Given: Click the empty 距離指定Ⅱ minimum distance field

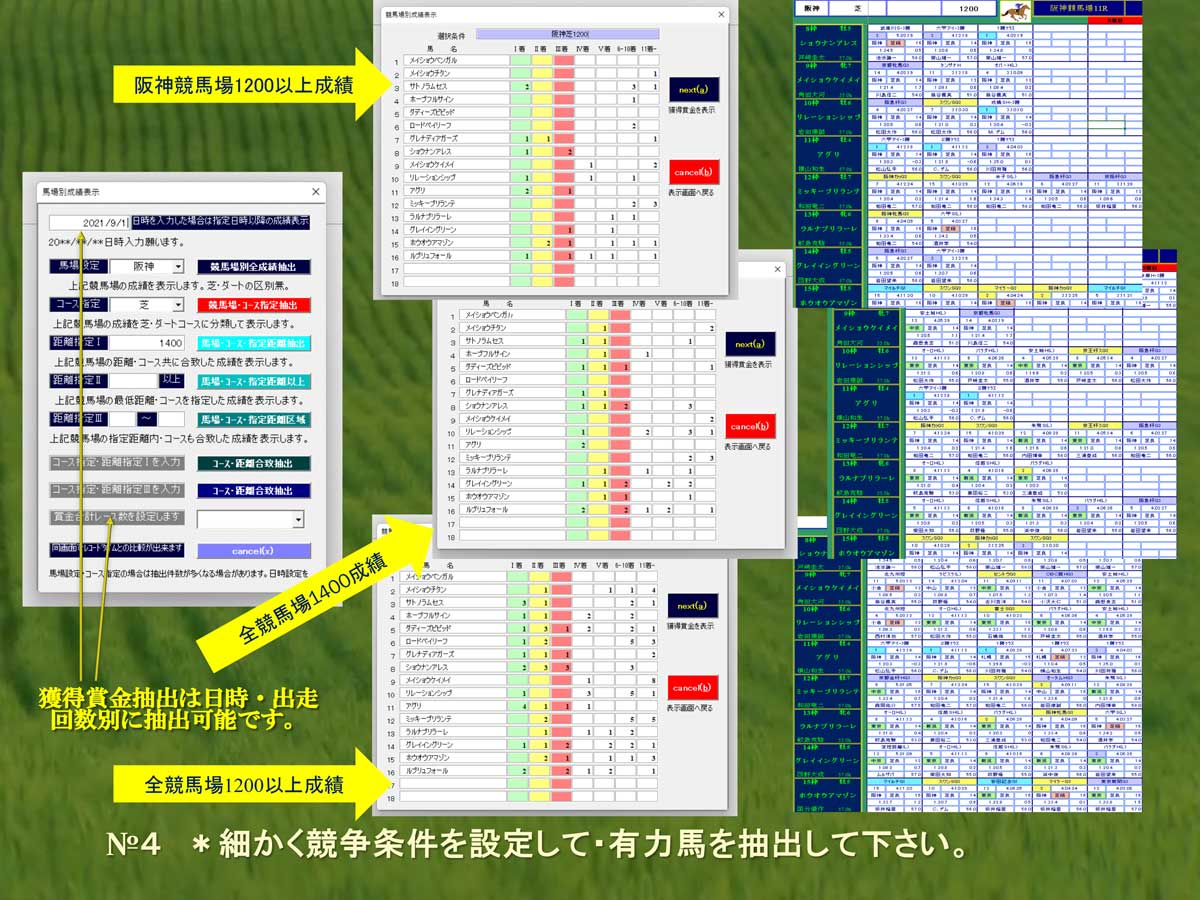Looking at the screenshot, I should point(132,381).
